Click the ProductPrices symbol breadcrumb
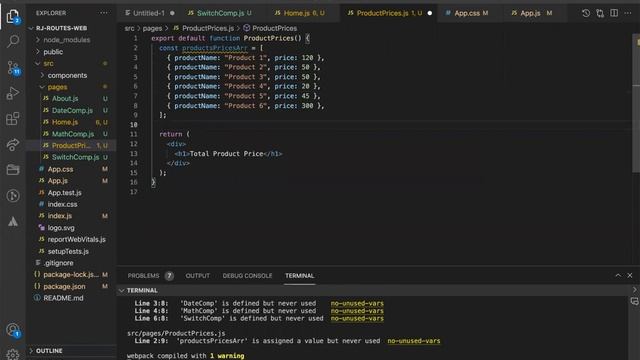This screenshot has height=360, width=640. 270,28
